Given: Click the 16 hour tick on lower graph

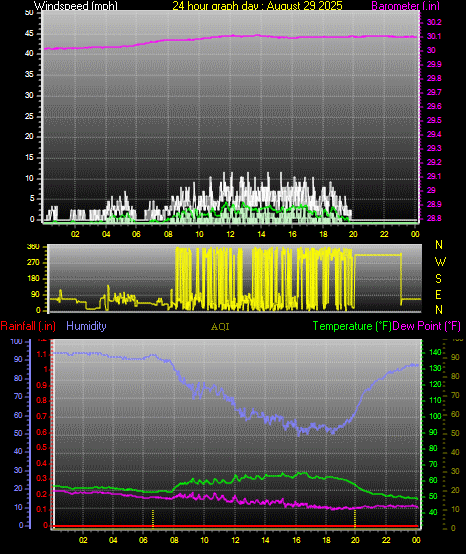Looking at the screenshot, I should tap(296, 540).
